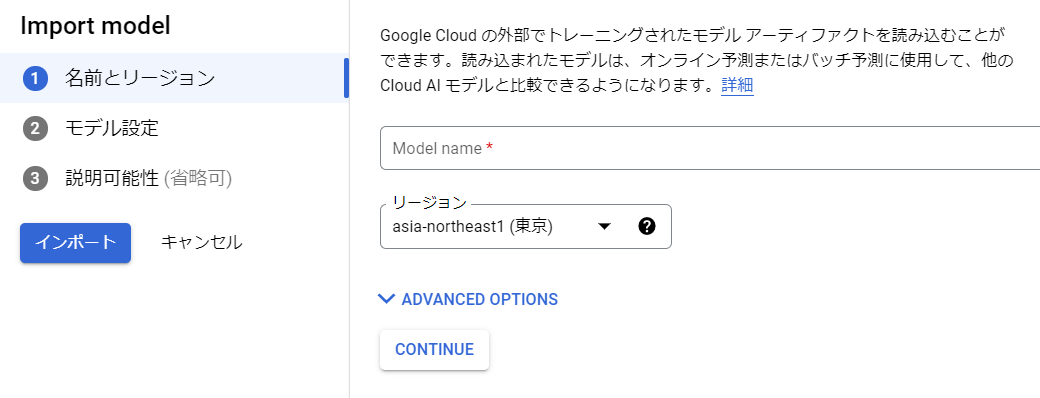Screen dimensions: 1040x398
Task: Open the 詳細 link
Action: coord(737,86)
